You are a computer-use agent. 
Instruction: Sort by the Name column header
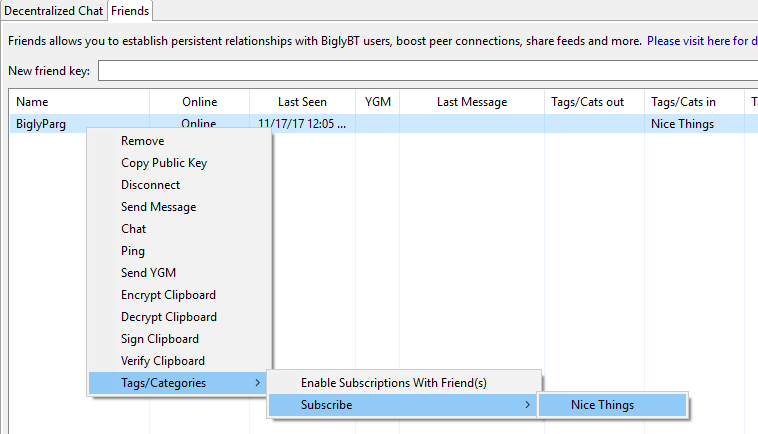[79, 102]
